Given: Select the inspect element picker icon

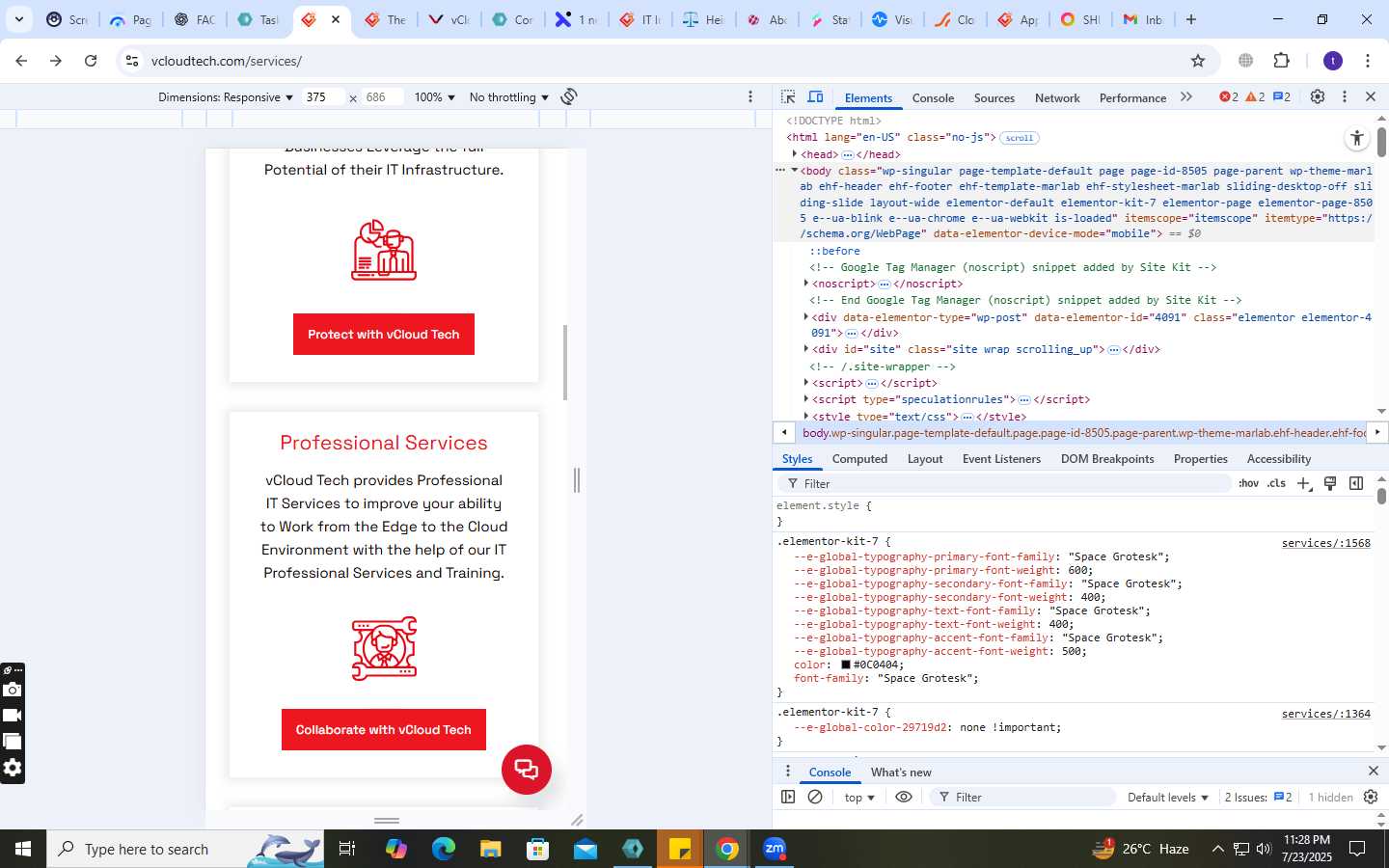Looking at the screenshot, I should pyautogui.click(x=788, y=97).
